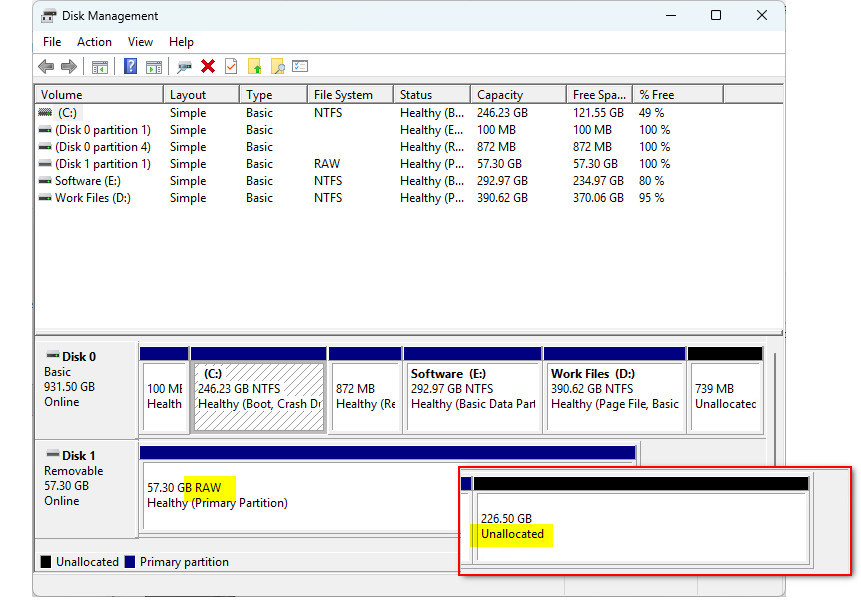This screenshot has height=602, width=861.
Task: Select the Disk 0 label panel
Action: coord(86,389)
